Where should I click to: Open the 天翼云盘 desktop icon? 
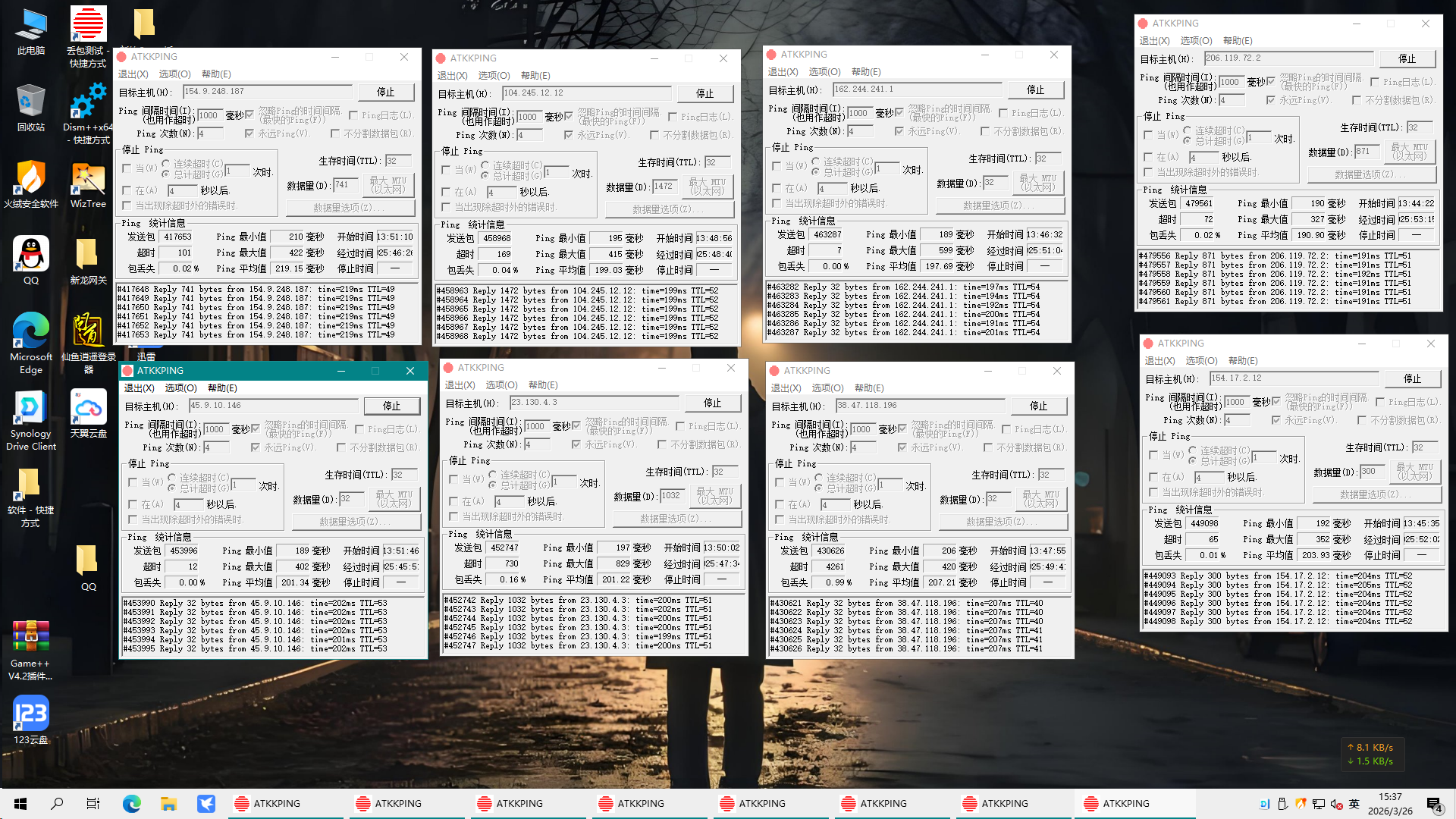pos(88,414)
